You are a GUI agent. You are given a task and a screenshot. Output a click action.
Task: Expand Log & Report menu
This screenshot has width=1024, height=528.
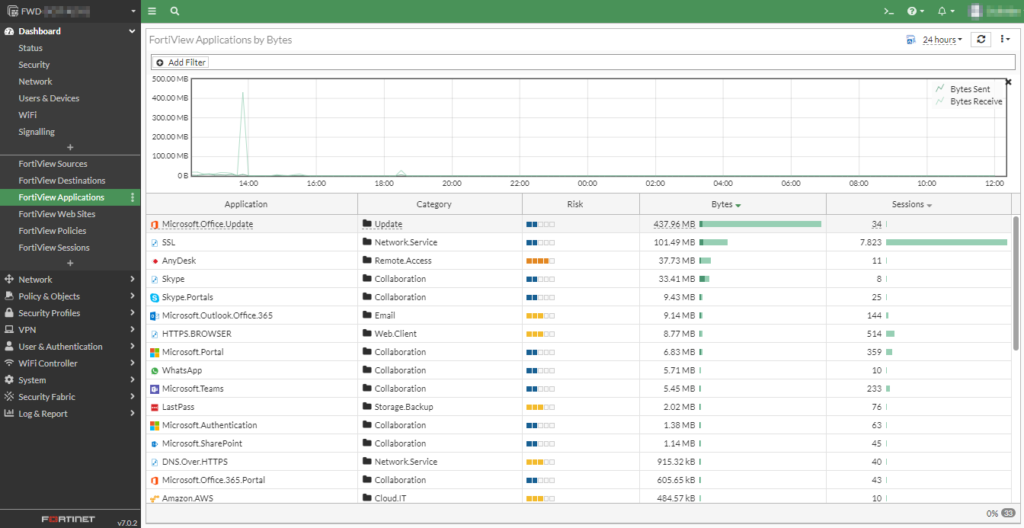[x=71, y=414]
